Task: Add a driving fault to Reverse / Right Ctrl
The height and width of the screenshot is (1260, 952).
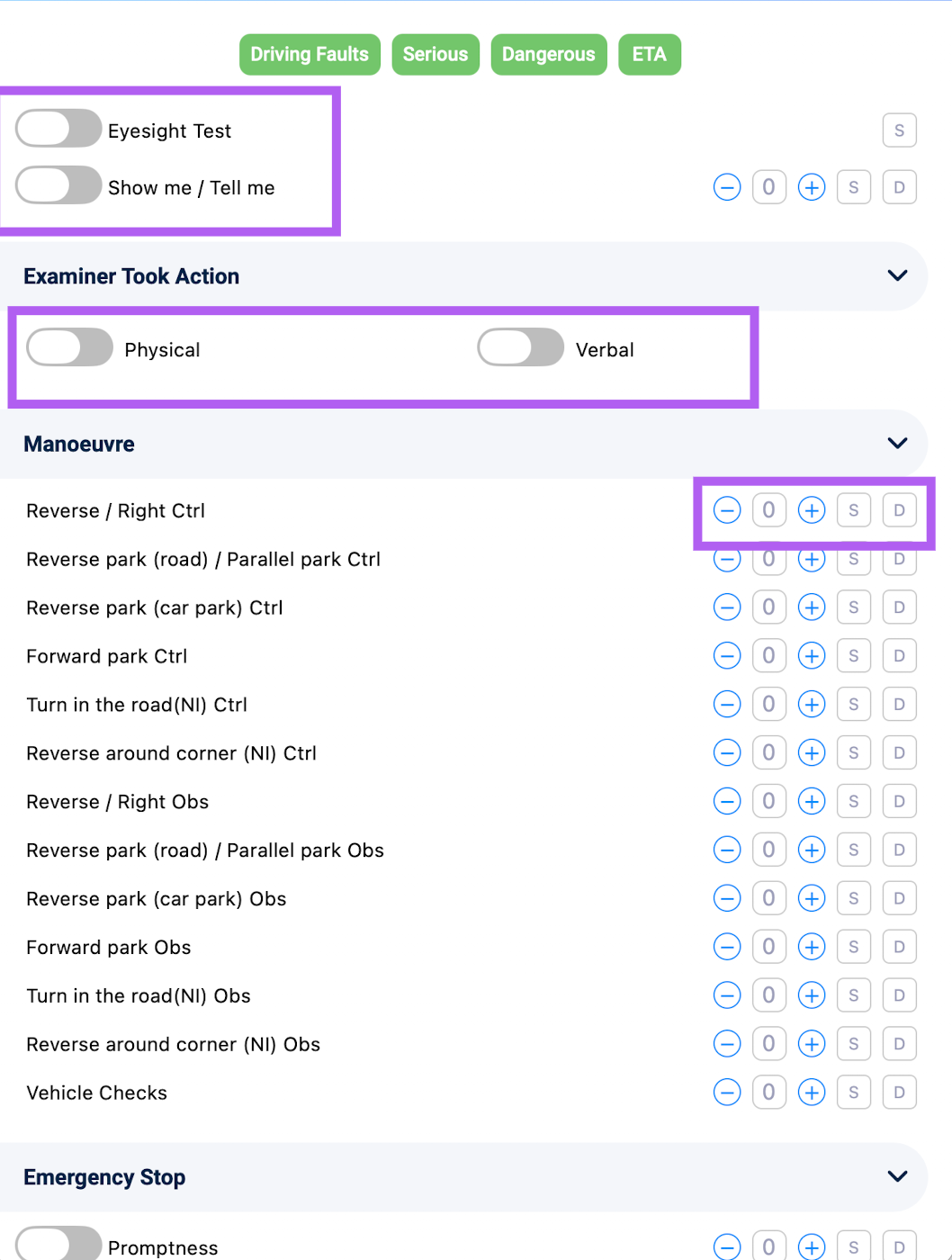Action: (x=812, y=510)
